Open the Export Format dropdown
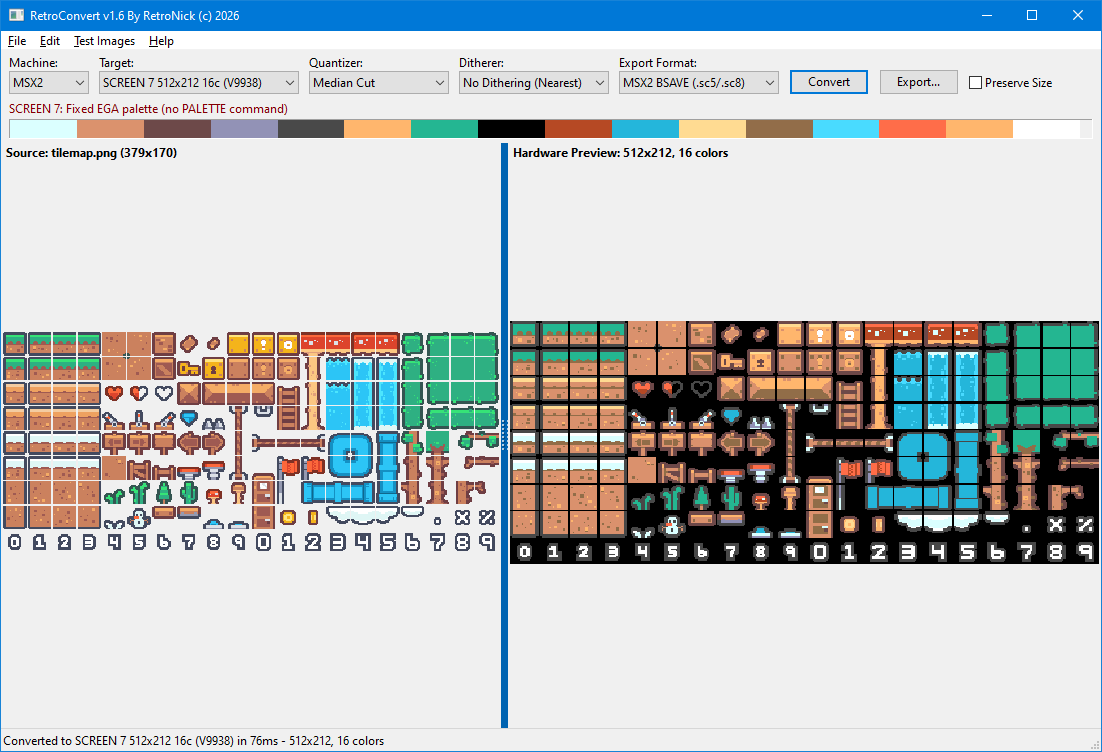The image size is (1102, 752). pos(699,83)
